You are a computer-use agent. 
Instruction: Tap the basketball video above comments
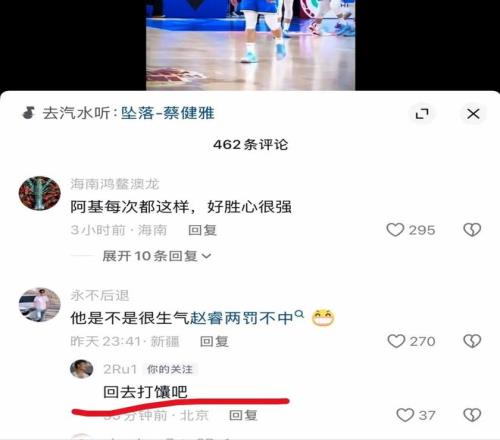(x=251, y=45)
